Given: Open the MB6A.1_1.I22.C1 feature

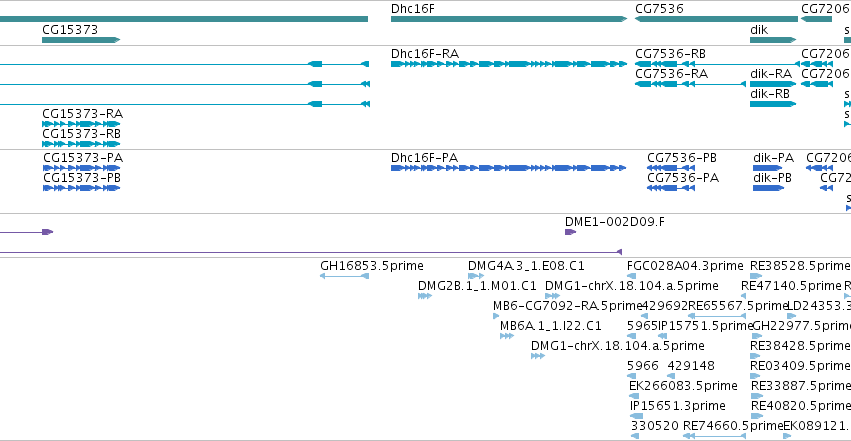Looking at the screenshot, I should (x=507, y=336).
